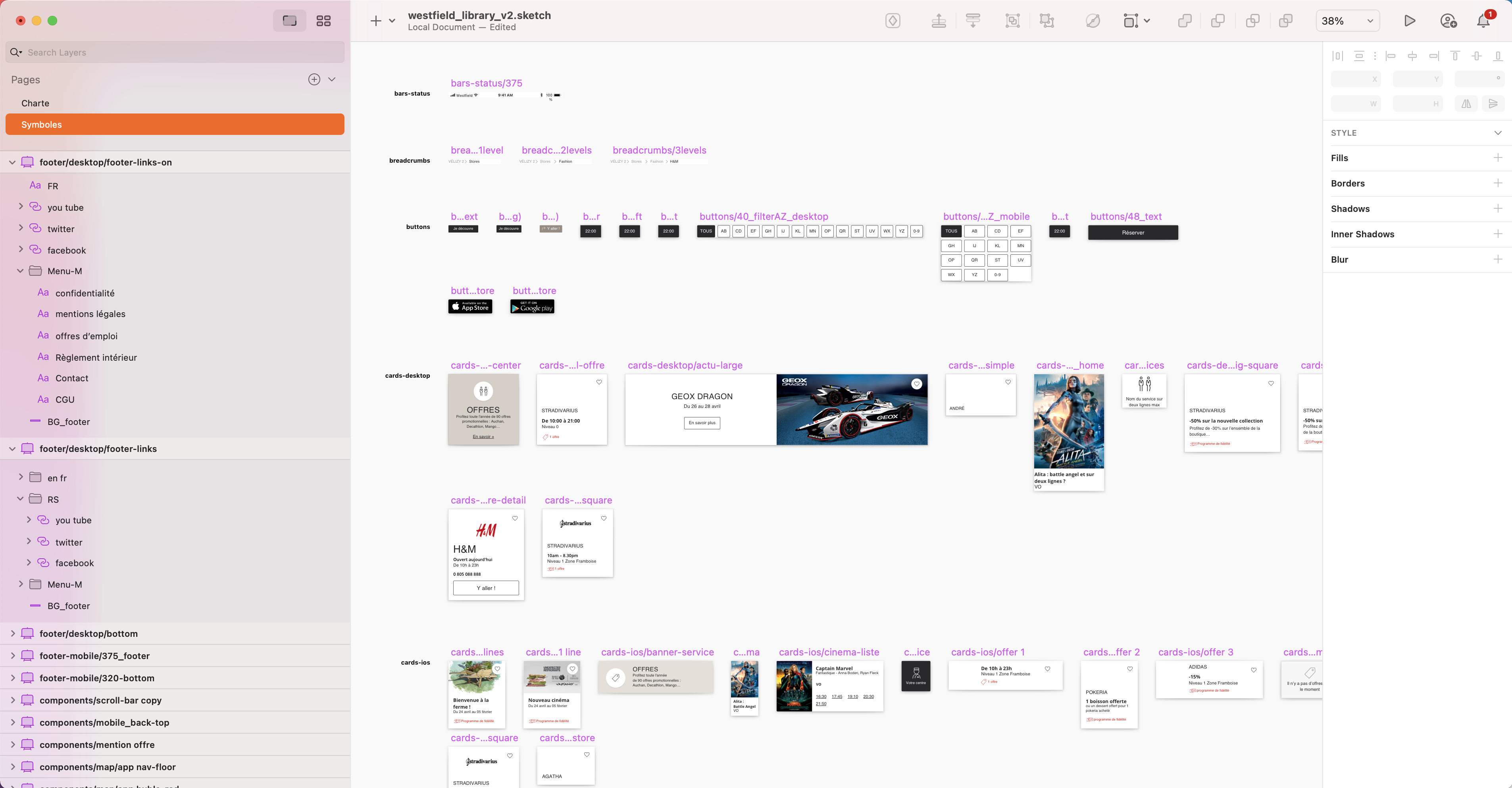Select the CGU text layer
Image resolution: width=1512 pixels, height=788 pixels.
coord(65,400)
